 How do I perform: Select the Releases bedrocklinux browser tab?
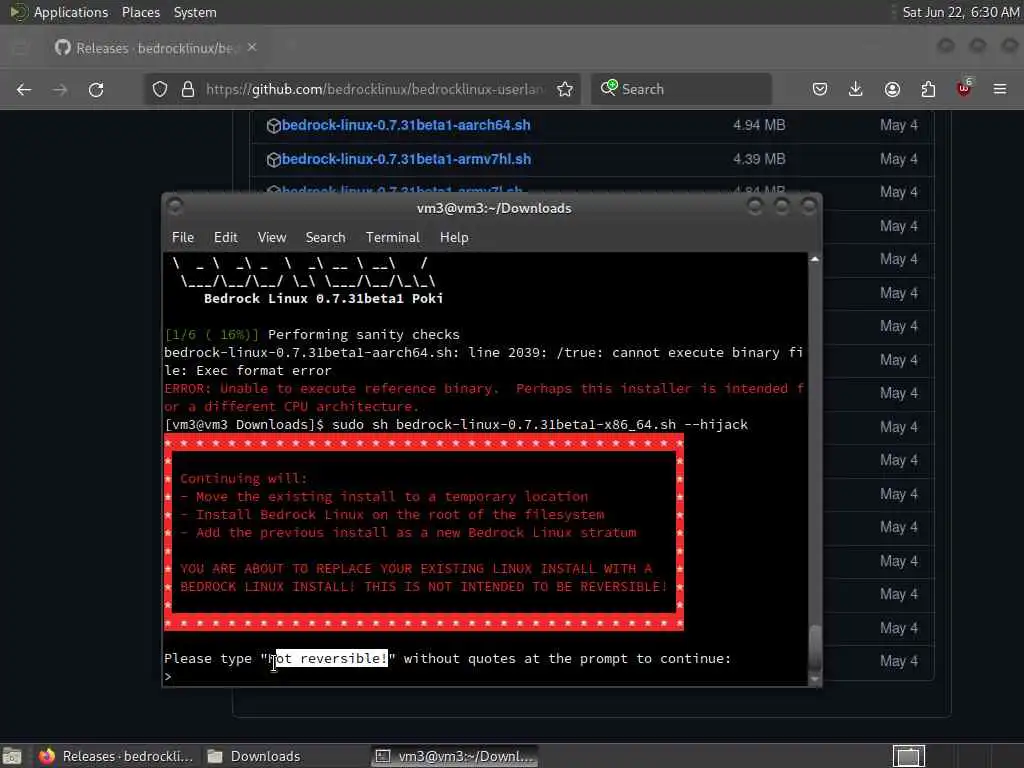(157, 48)
